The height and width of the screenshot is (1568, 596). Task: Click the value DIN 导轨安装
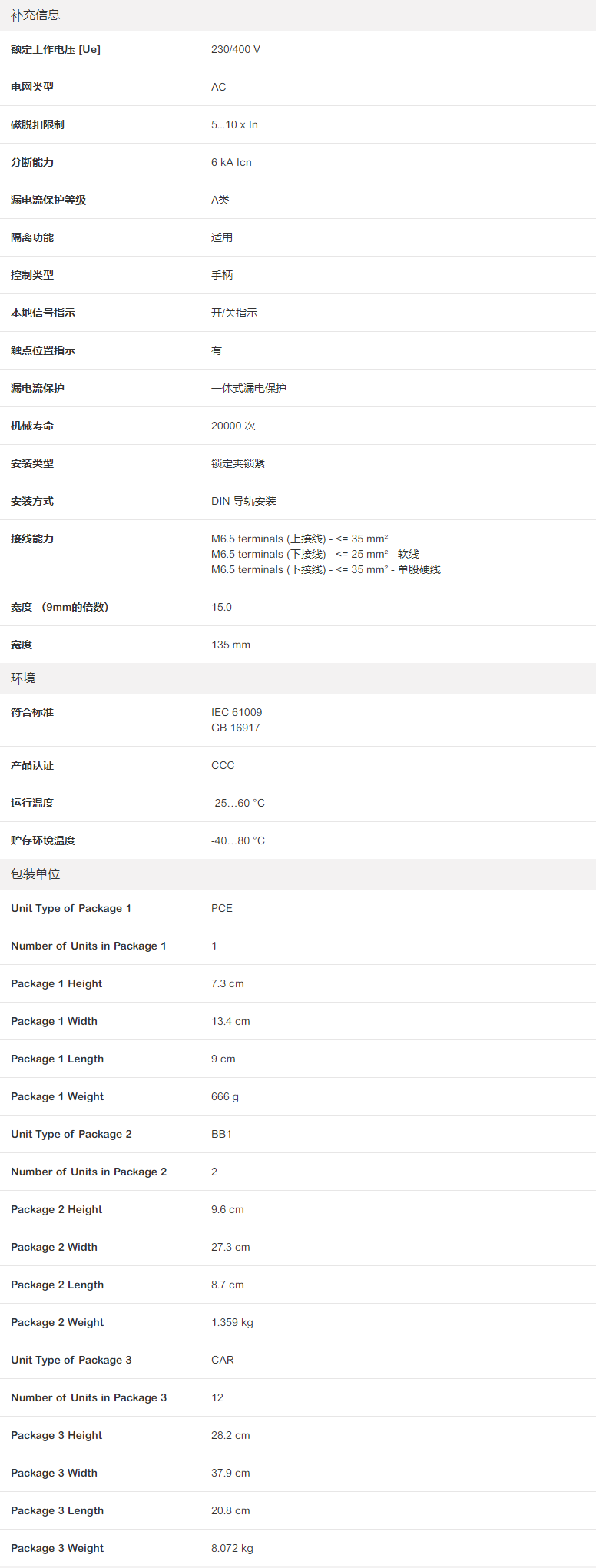coord(243,501)
